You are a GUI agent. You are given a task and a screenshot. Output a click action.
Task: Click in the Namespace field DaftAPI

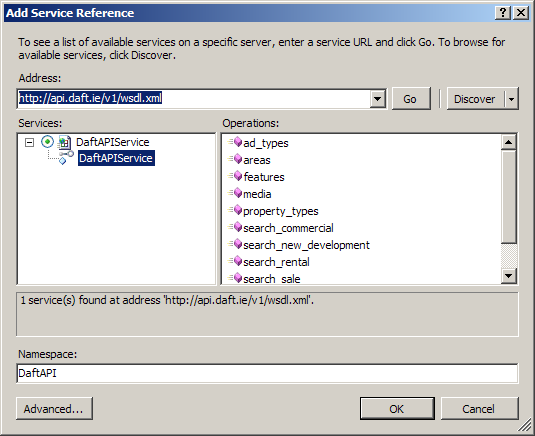point(267,373)
